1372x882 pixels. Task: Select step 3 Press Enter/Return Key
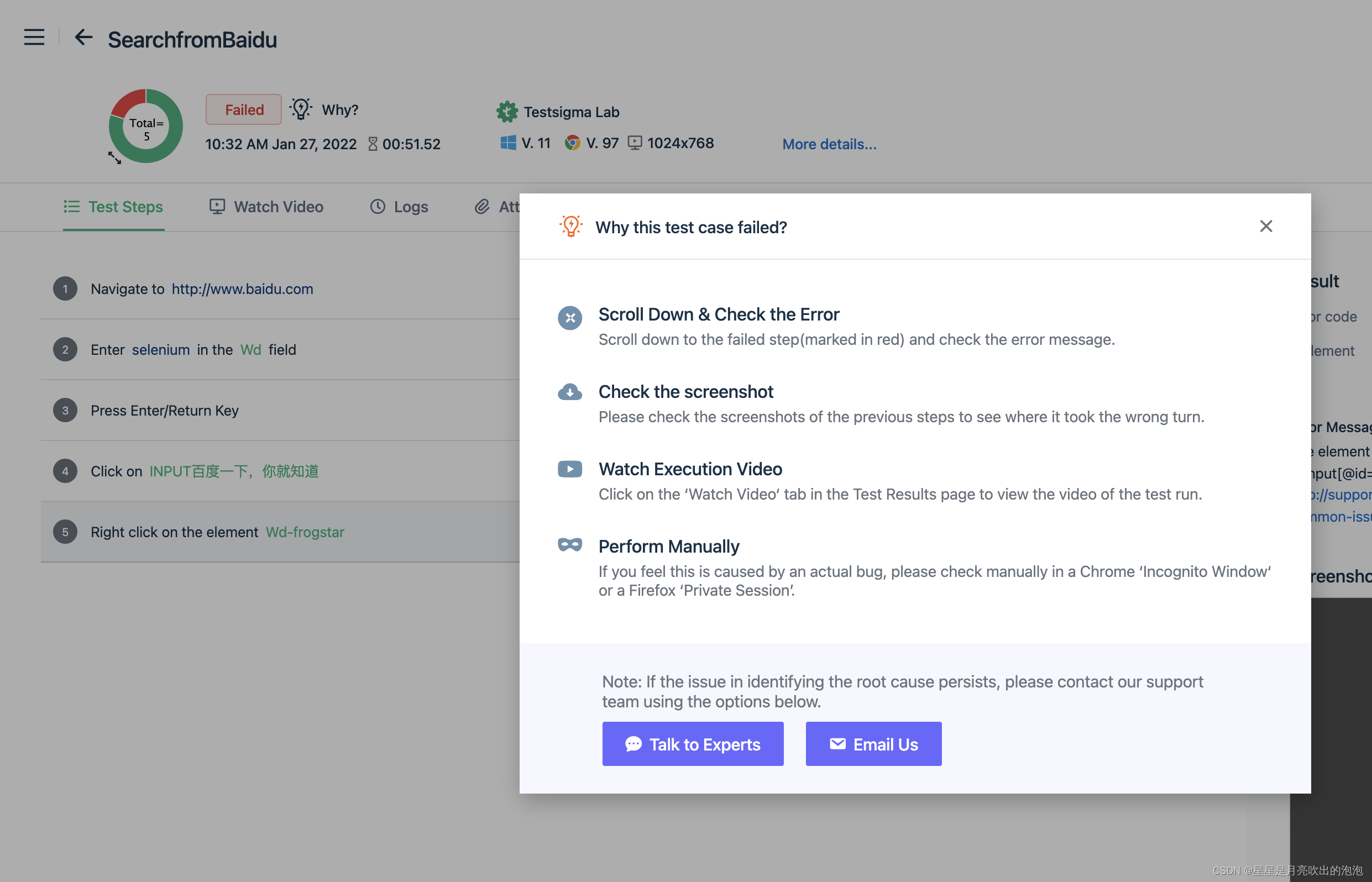(x=164, y=411)
